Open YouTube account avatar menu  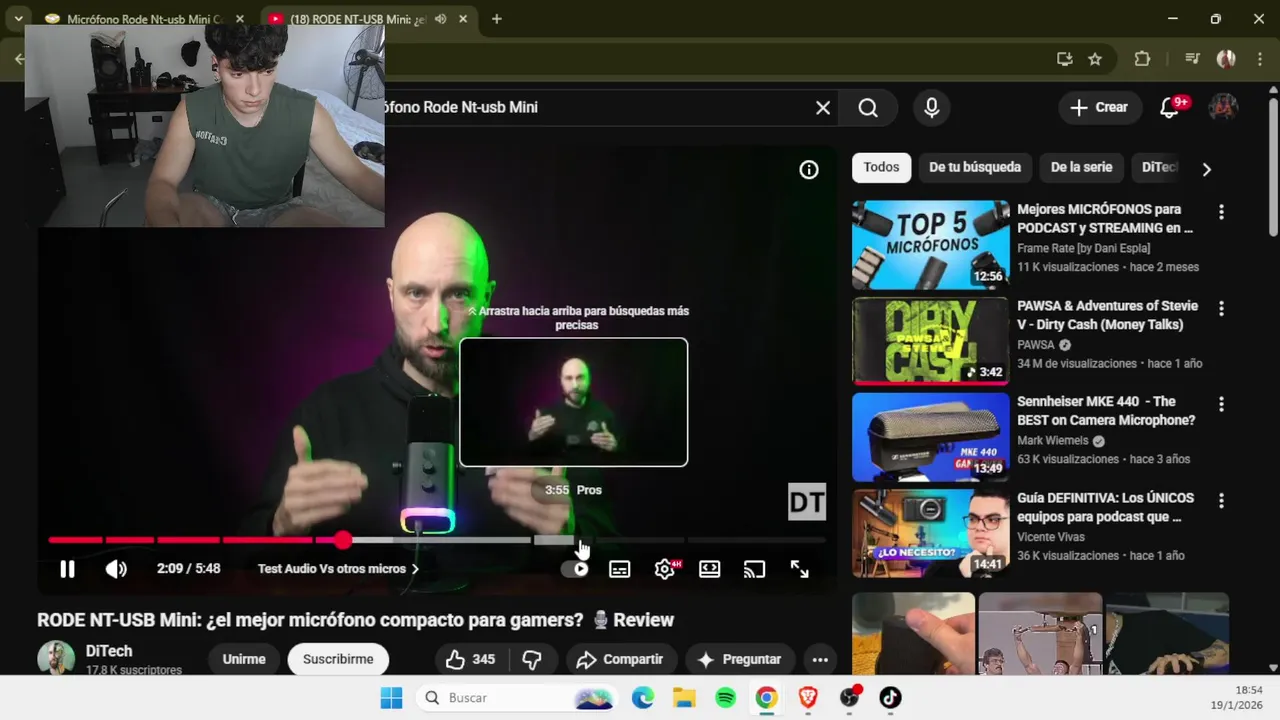pyautogui.click(x=1224, y=108)
